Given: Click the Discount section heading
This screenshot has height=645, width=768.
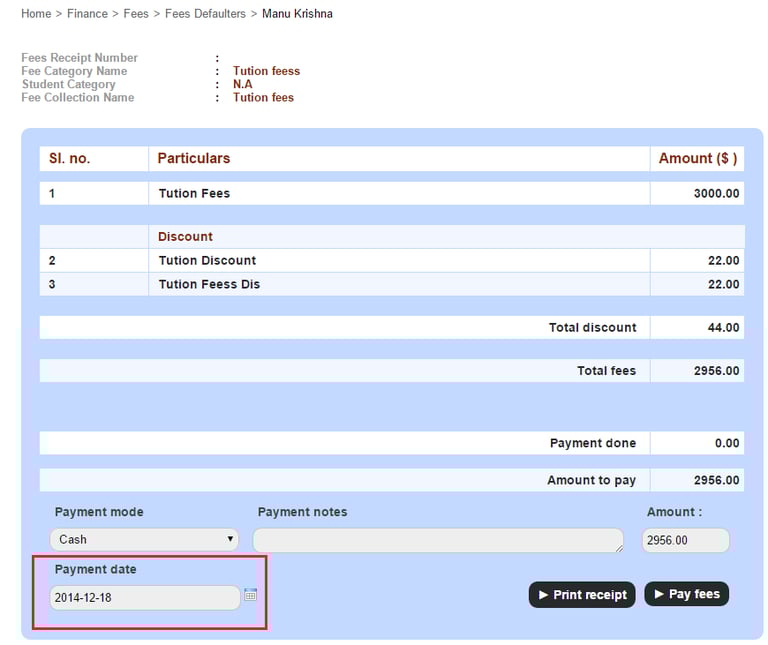Looking at the screenshot, I should point(185,237).
